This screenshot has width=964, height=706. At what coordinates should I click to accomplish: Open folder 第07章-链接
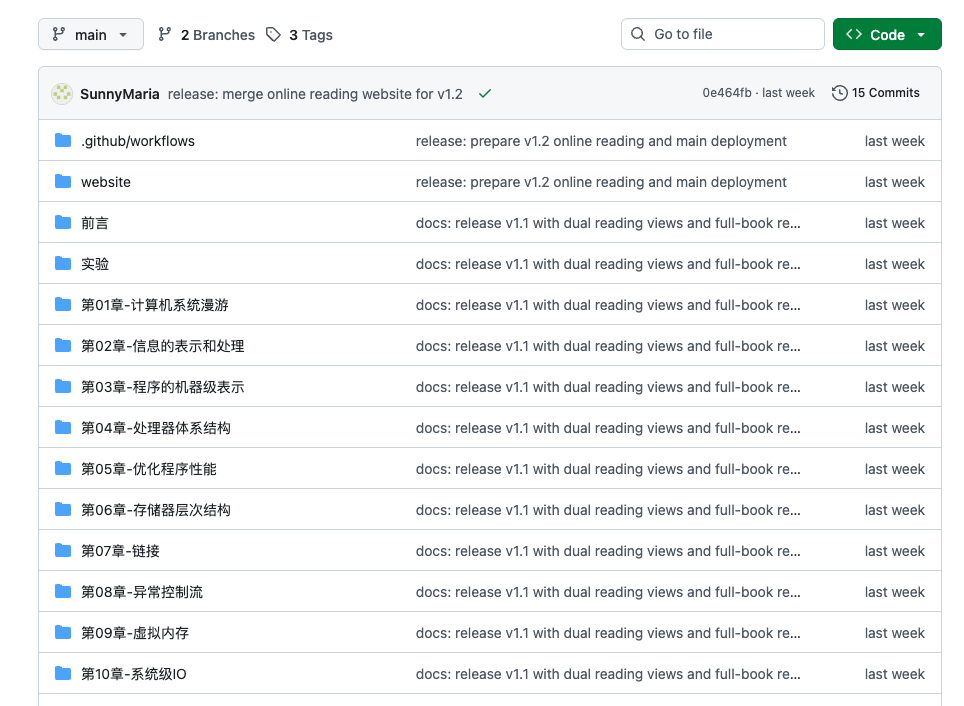pyautogui.click(x=120, y=551)
